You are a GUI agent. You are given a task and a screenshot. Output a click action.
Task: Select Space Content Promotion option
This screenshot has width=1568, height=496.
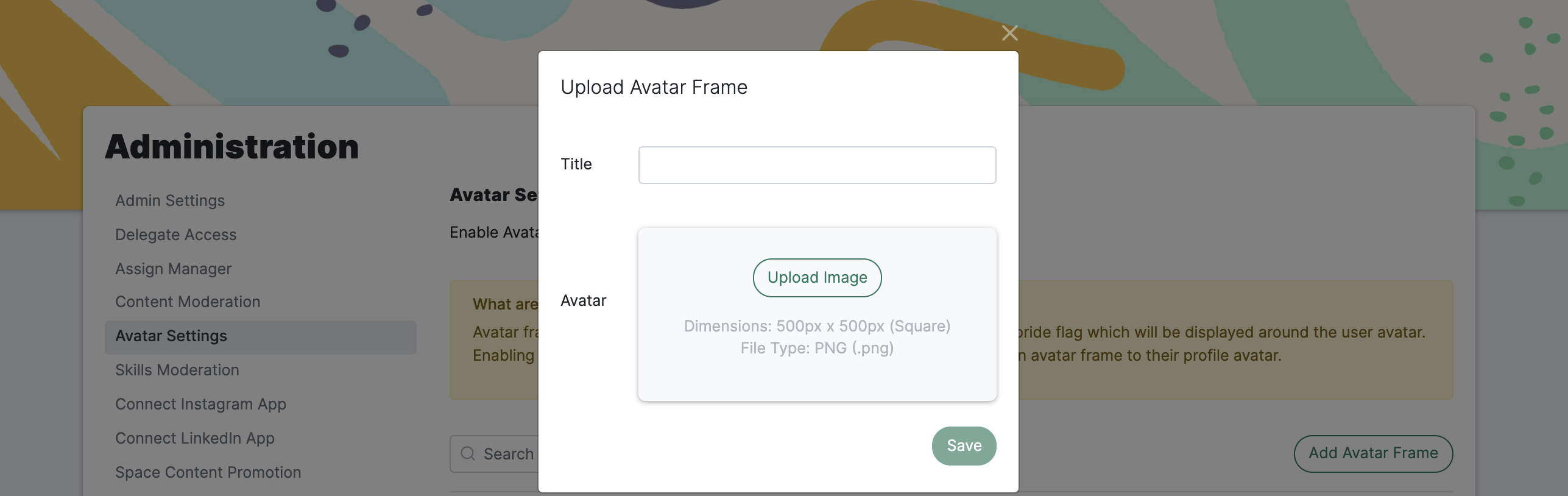208,472
